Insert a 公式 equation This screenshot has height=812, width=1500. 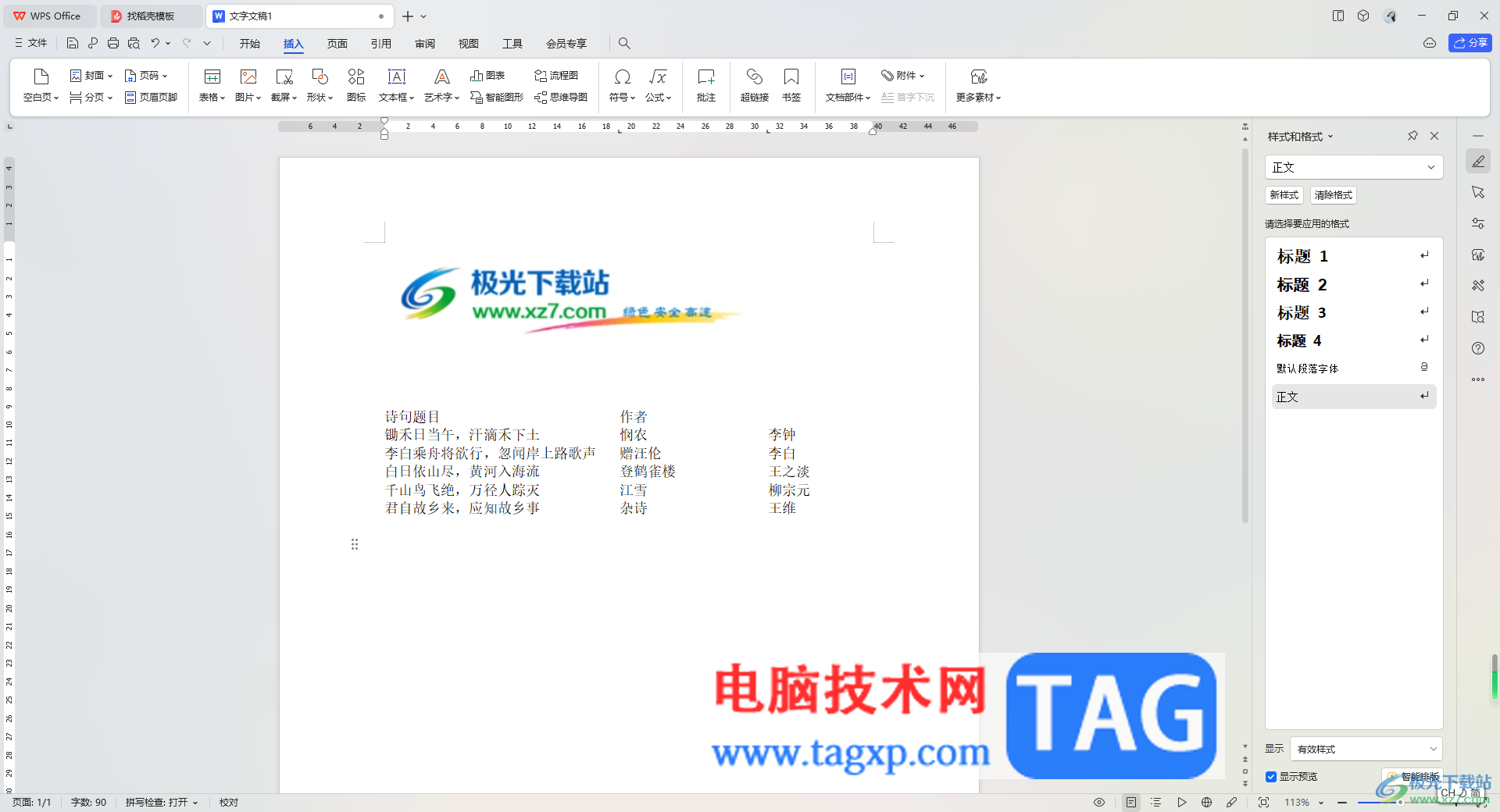(658, 85)
